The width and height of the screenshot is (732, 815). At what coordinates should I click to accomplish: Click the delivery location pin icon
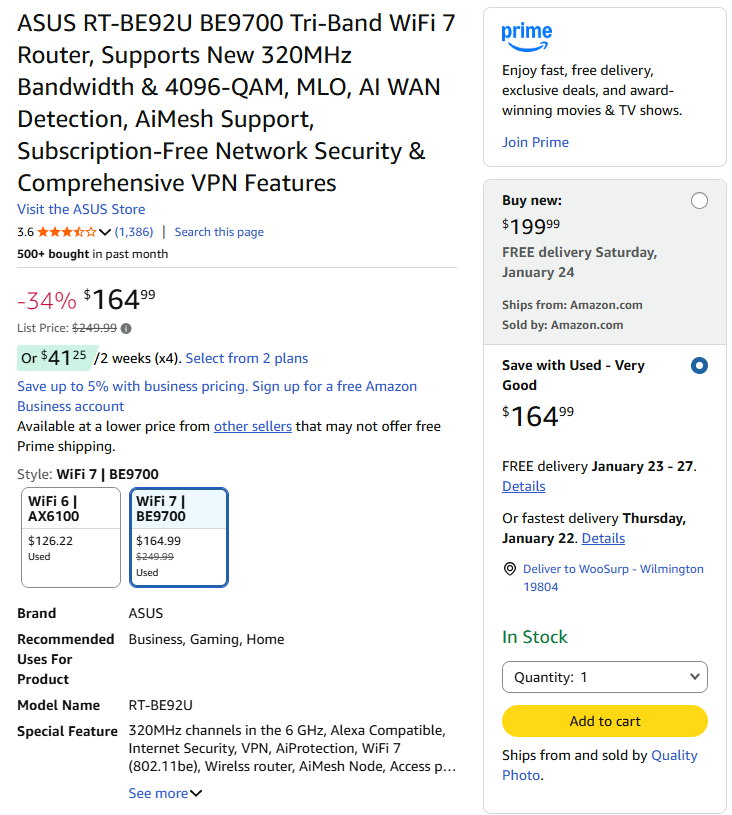[x=510, y=569]
